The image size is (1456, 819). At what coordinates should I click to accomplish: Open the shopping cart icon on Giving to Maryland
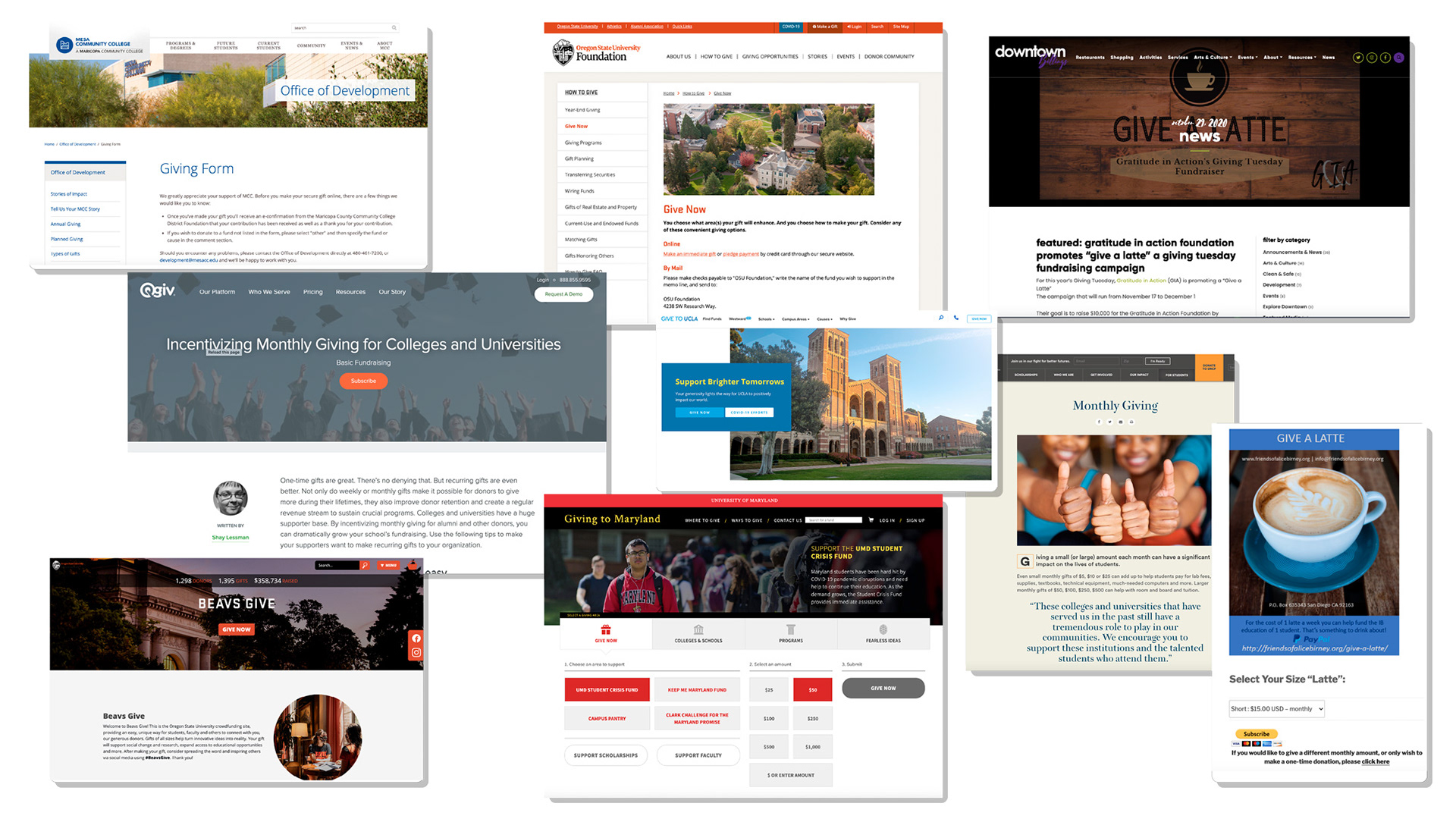click(871, 520)
